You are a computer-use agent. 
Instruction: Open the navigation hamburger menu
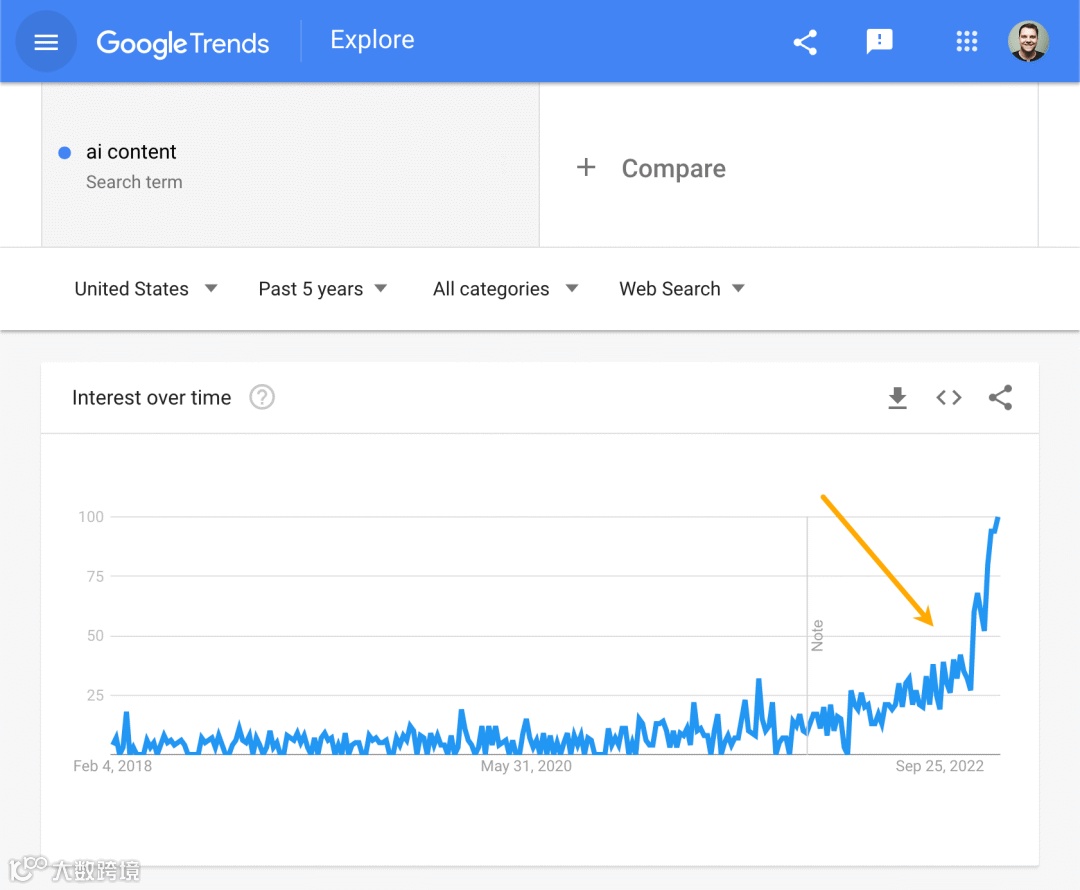point(46,41)
